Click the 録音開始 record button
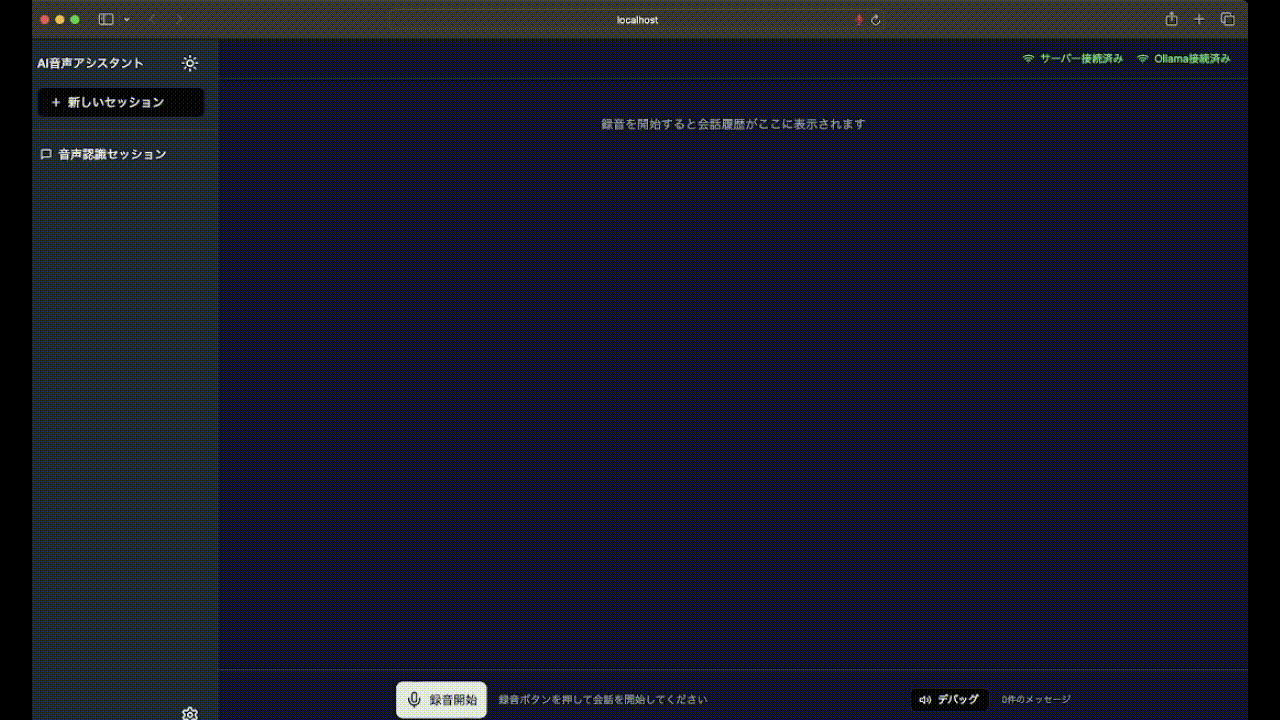 tap(441, 700)
